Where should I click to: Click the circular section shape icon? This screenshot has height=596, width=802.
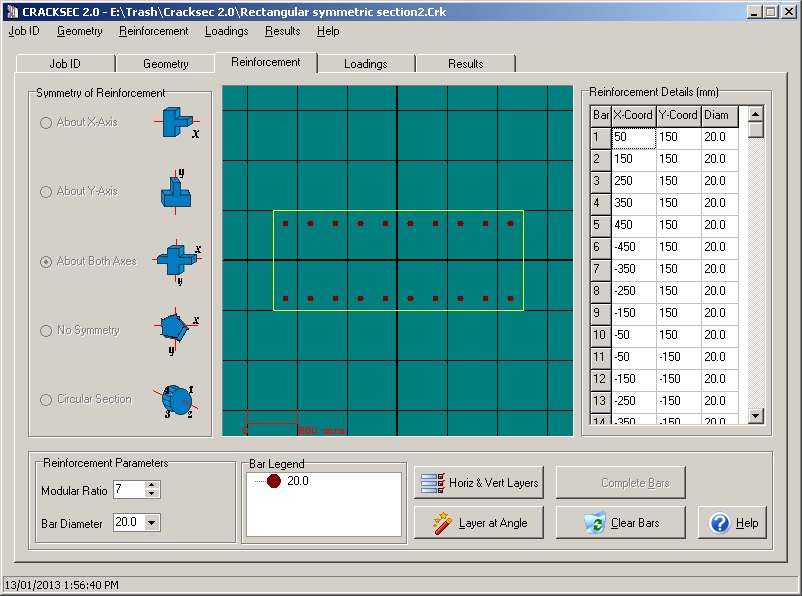[176, 400]
